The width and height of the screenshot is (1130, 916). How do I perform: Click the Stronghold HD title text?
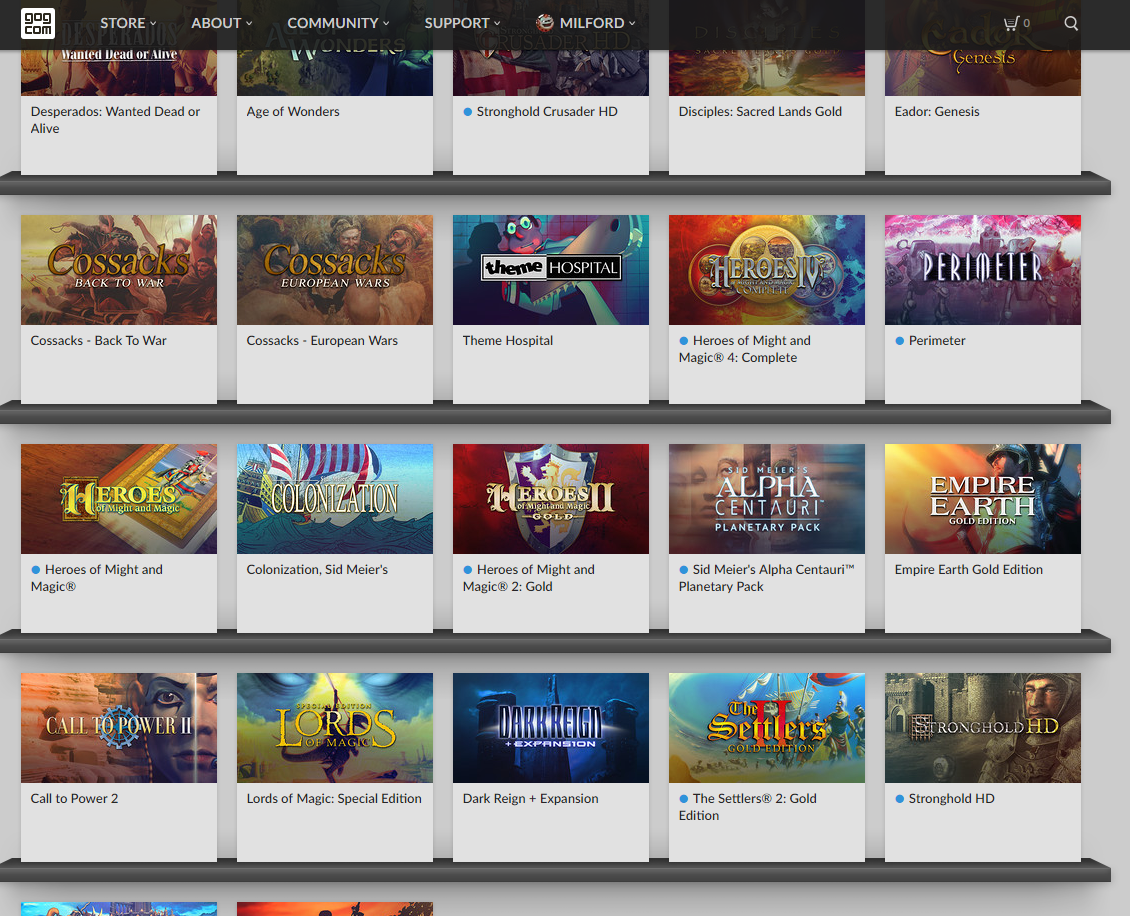951,799
